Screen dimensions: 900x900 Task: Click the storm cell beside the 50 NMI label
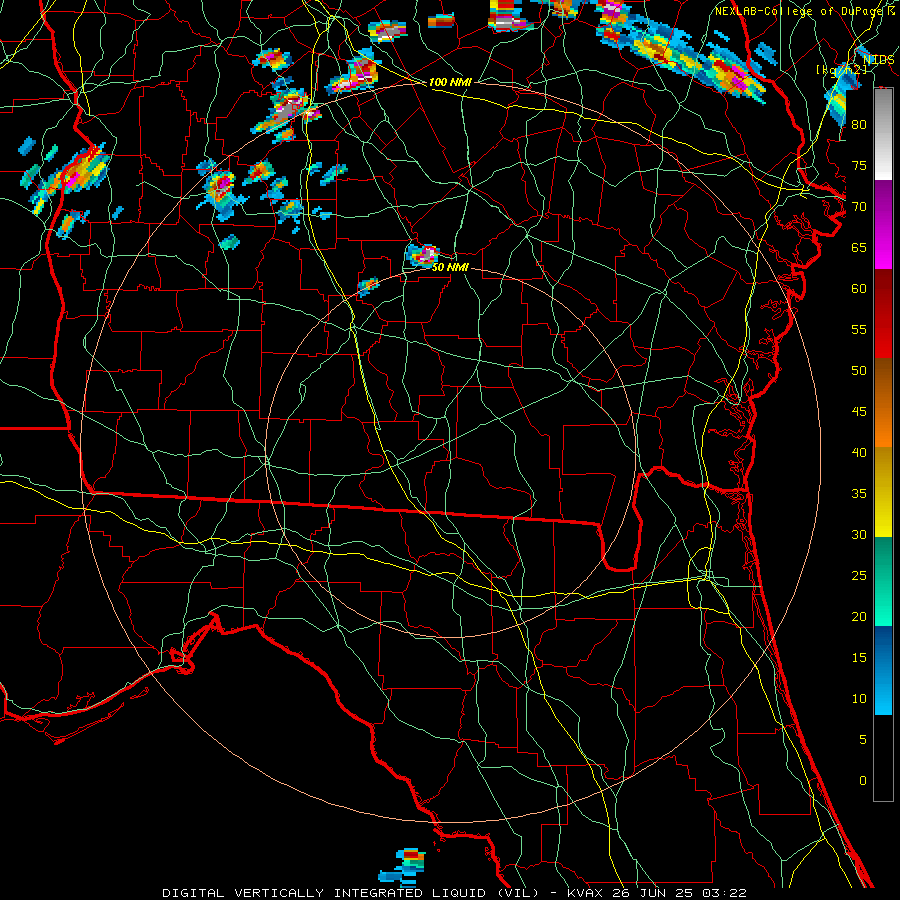(423, 255)
